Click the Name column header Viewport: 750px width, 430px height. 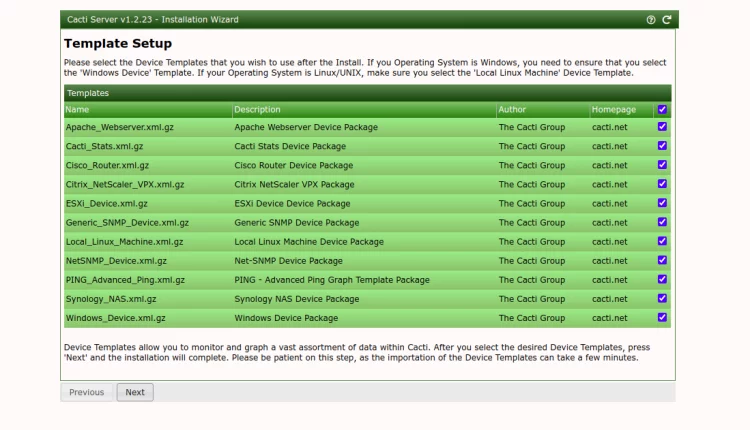[78, 110]
